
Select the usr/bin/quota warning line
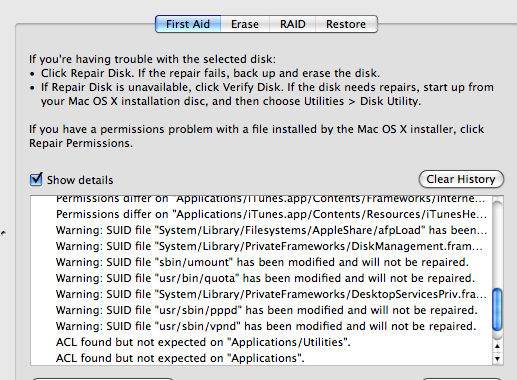pyautogui.click(x=265, y=278)
